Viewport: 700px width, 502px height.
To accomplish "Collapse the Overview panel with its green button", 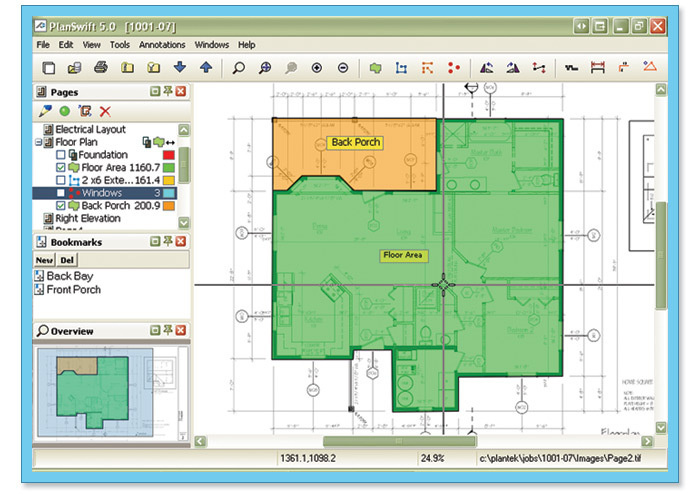I will point(154,330).
